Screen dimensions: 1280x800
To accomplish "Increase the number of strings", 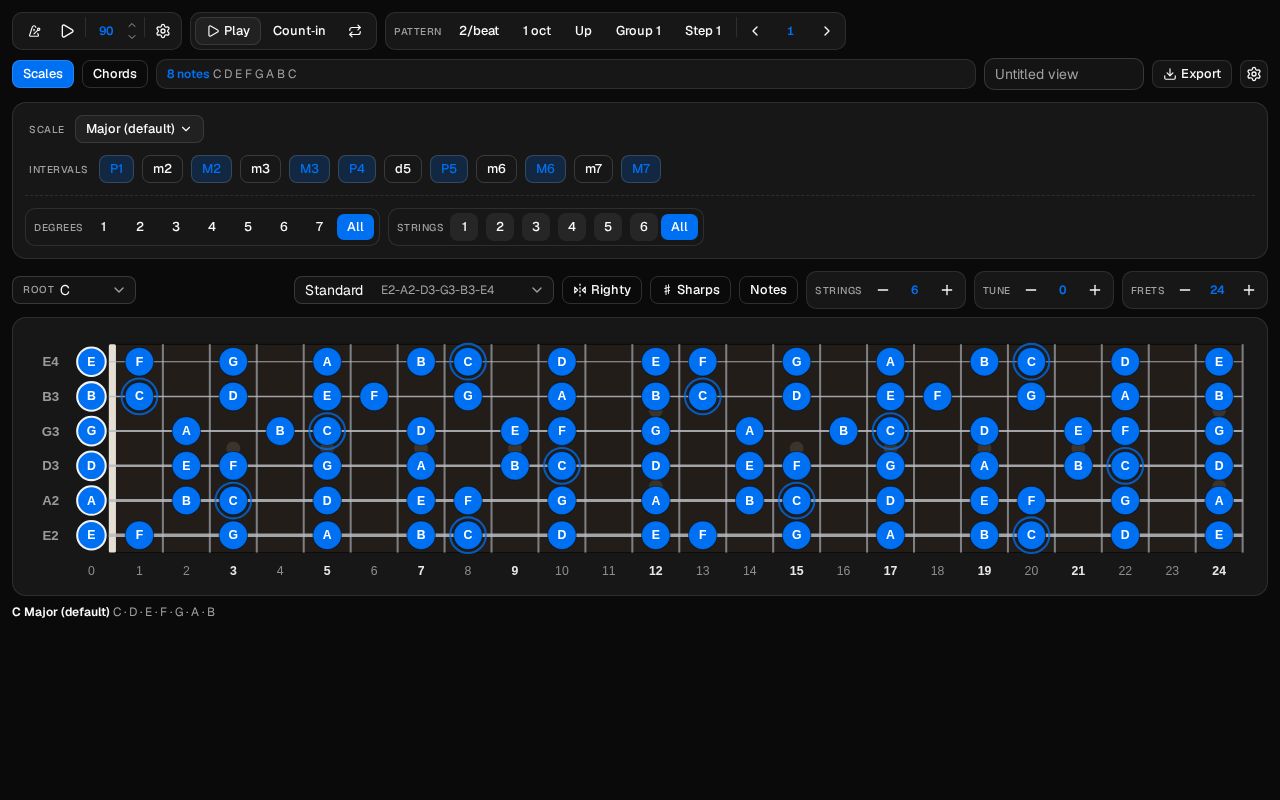I will 947,290.
